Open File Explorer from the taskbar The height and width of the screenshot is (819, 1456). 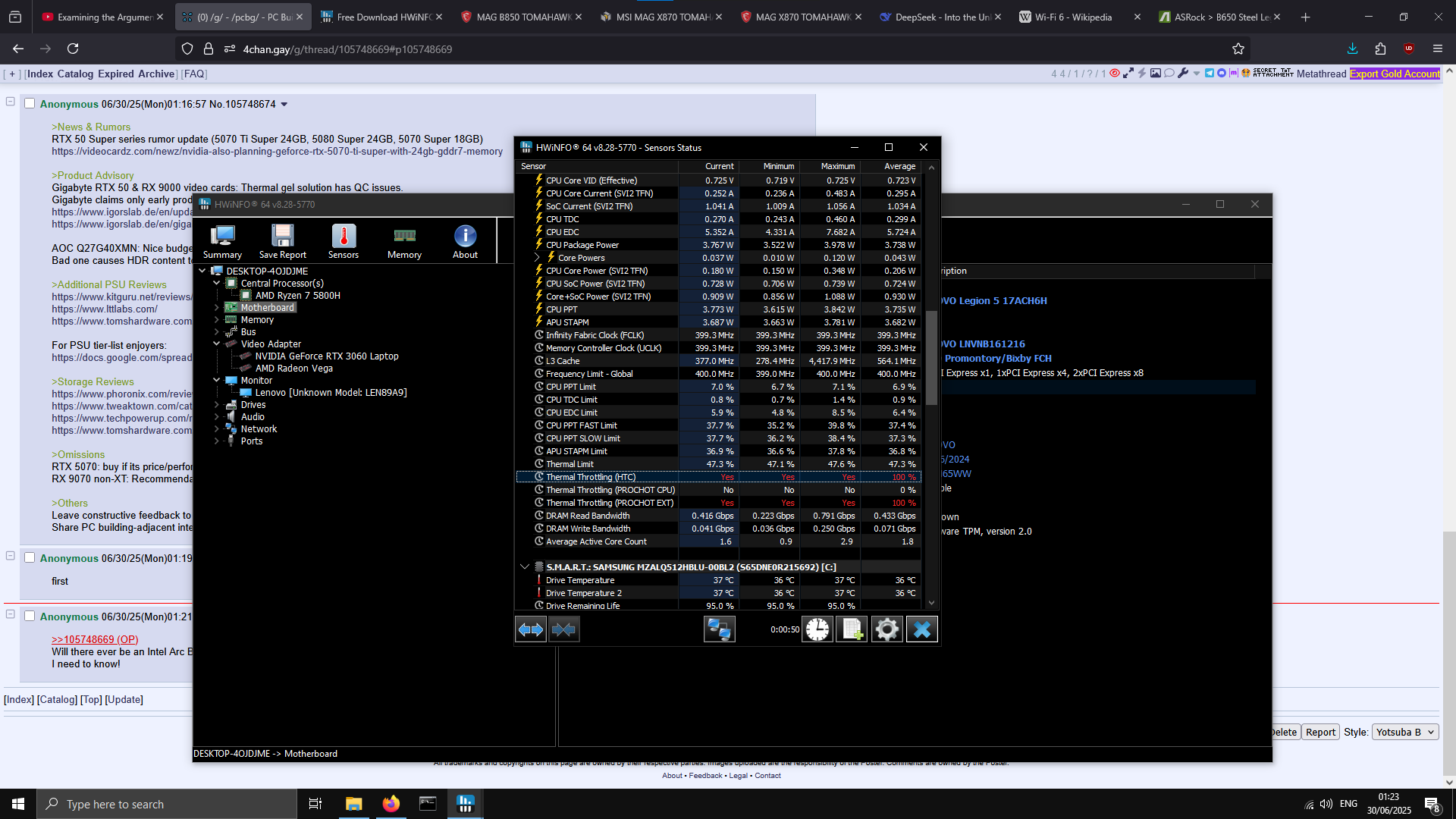click(353, 804)
